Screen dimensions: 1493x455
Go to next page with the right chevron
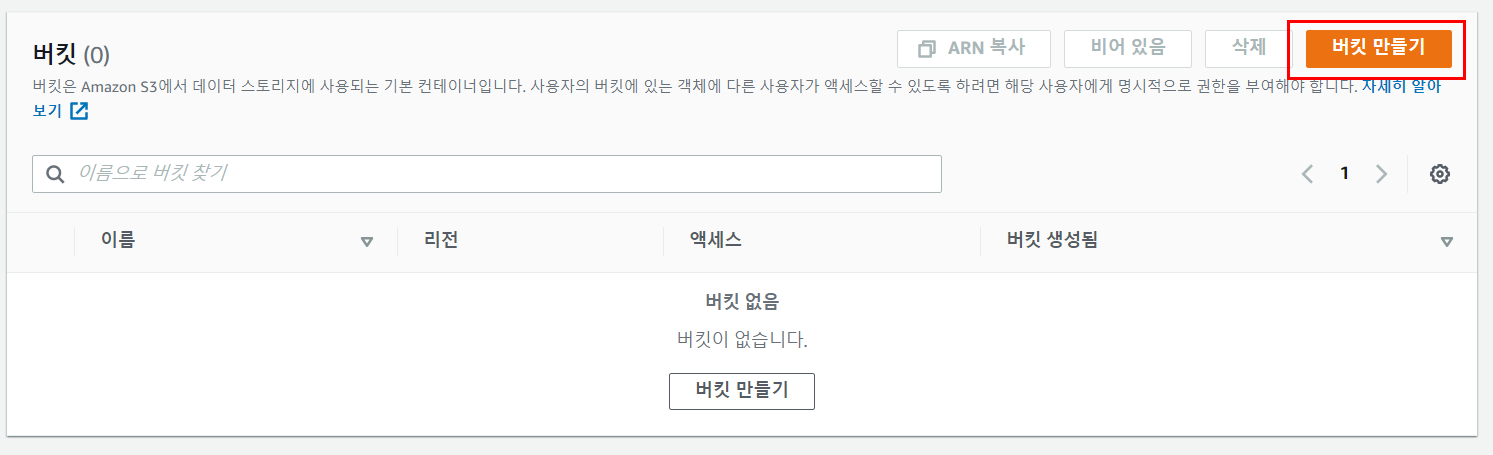click(x=1382, y=174)
